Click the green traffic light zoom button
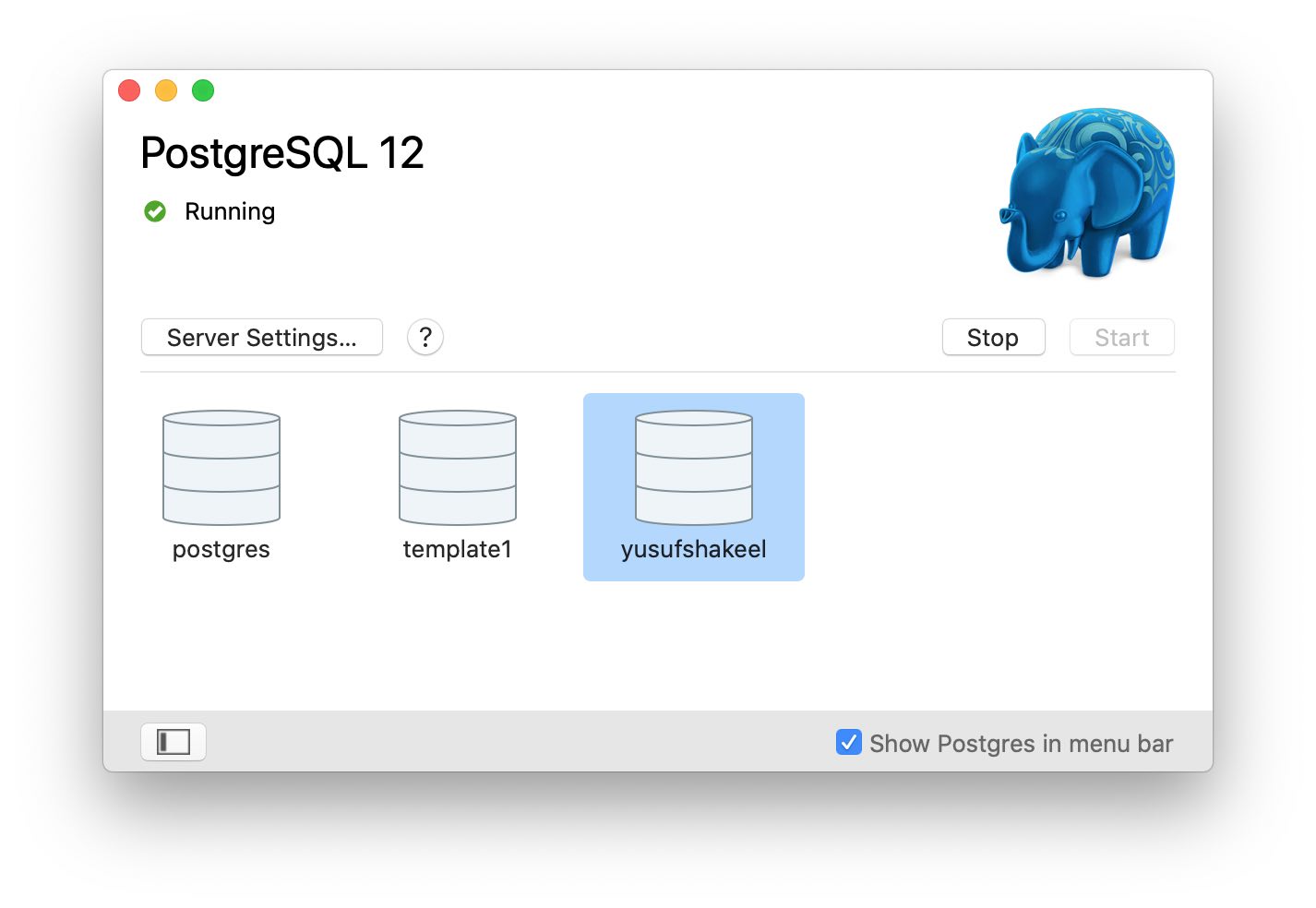Viewport: 1316px width, 908px height. click(202, 90)
